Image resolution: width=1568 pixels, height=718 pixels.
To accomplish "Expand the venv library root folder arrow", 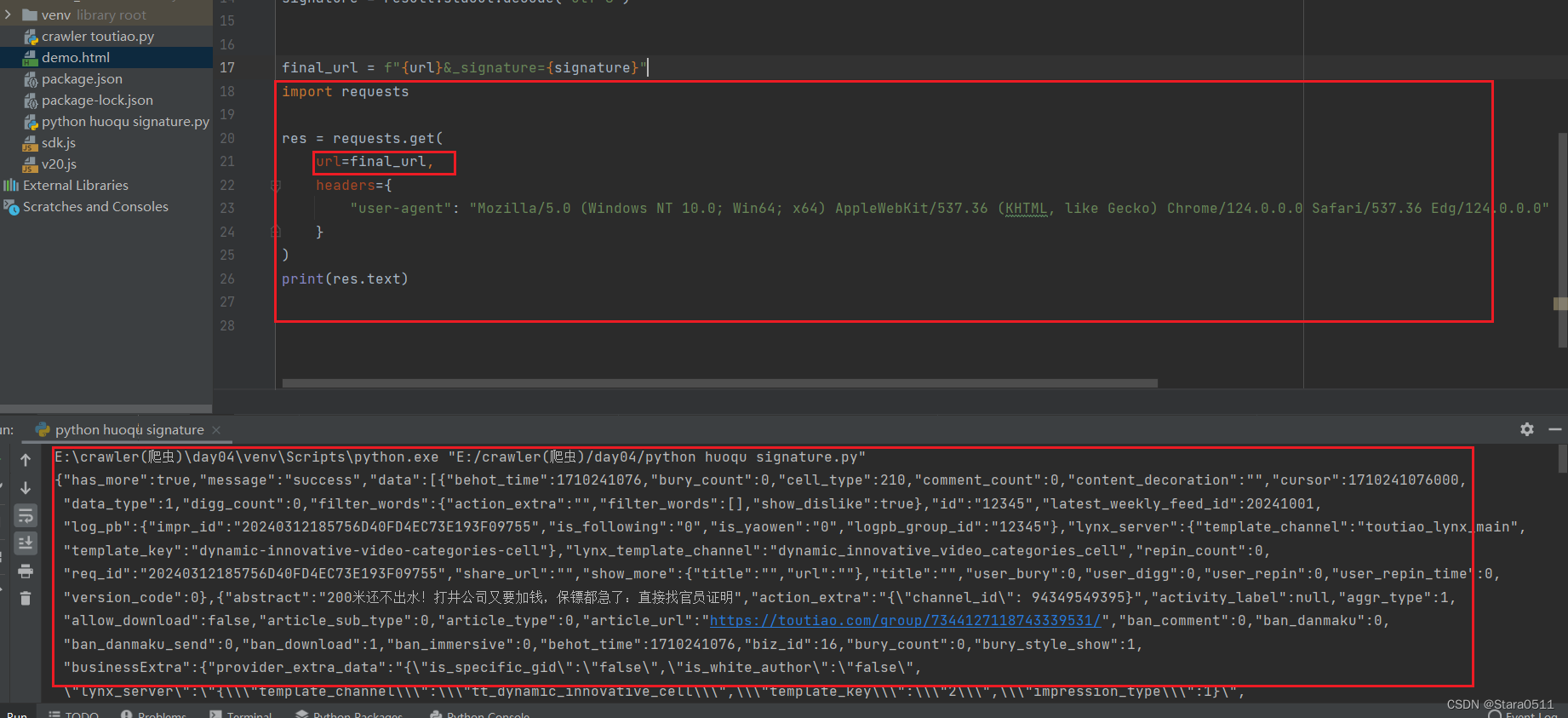I will [8, 14].
